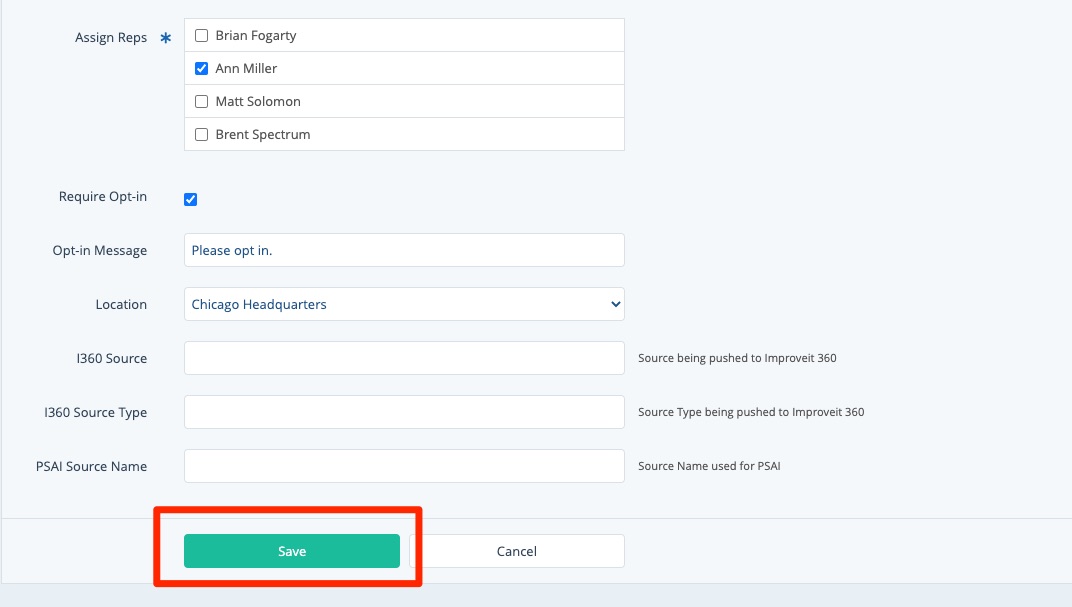
Task: Tick the Matt Solomon checkbox
Action: pyautogui.click(x=201, y=102)
